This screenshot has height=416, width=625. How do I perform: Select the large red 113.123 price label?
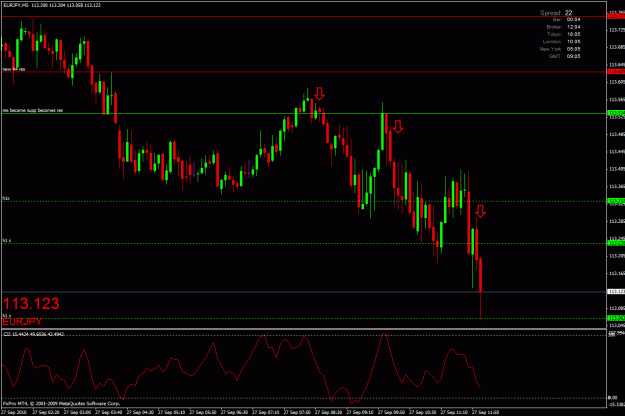pos(31,304)
